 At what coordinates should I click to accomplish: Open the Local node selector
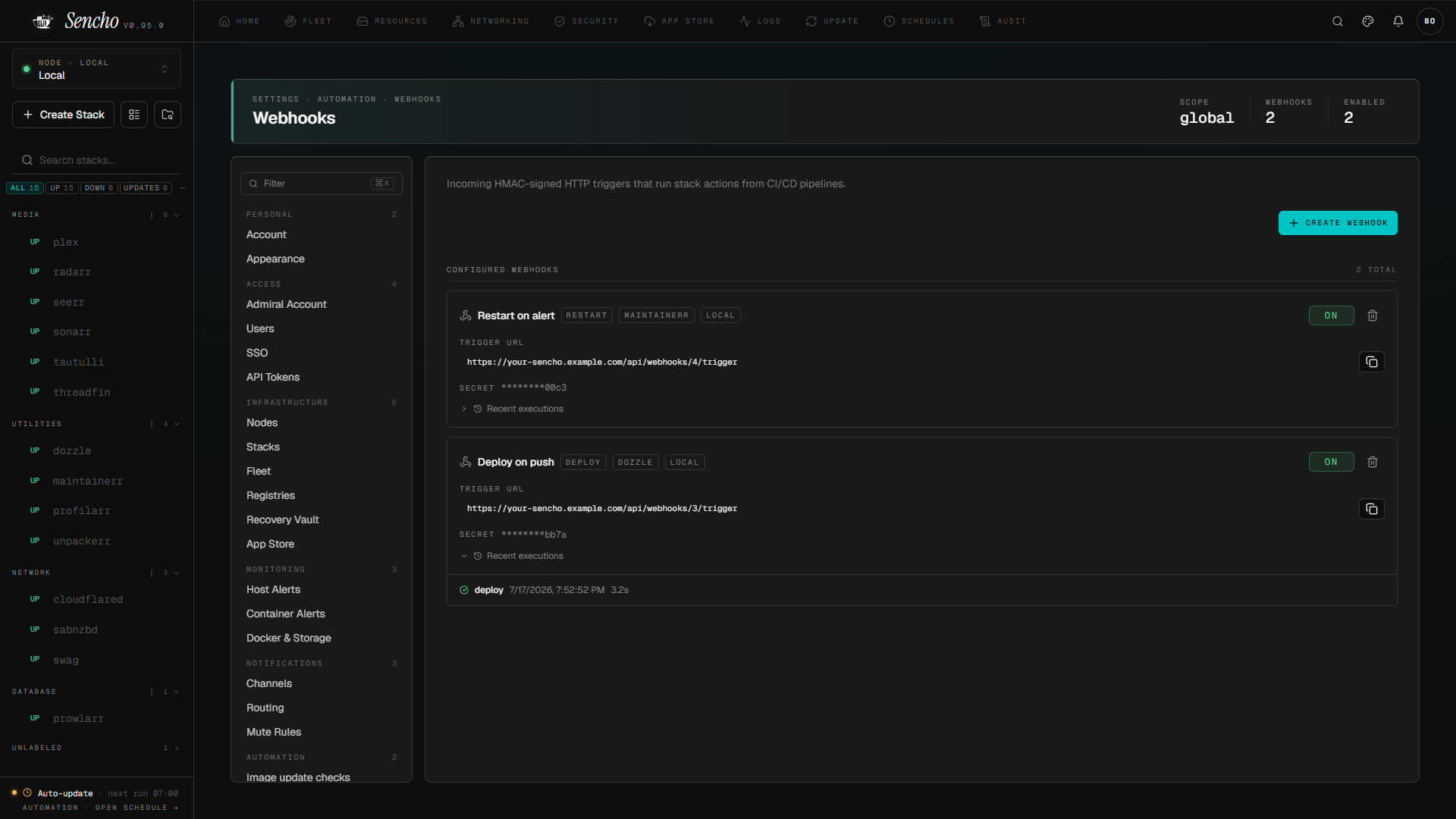[x=96, y=69]
